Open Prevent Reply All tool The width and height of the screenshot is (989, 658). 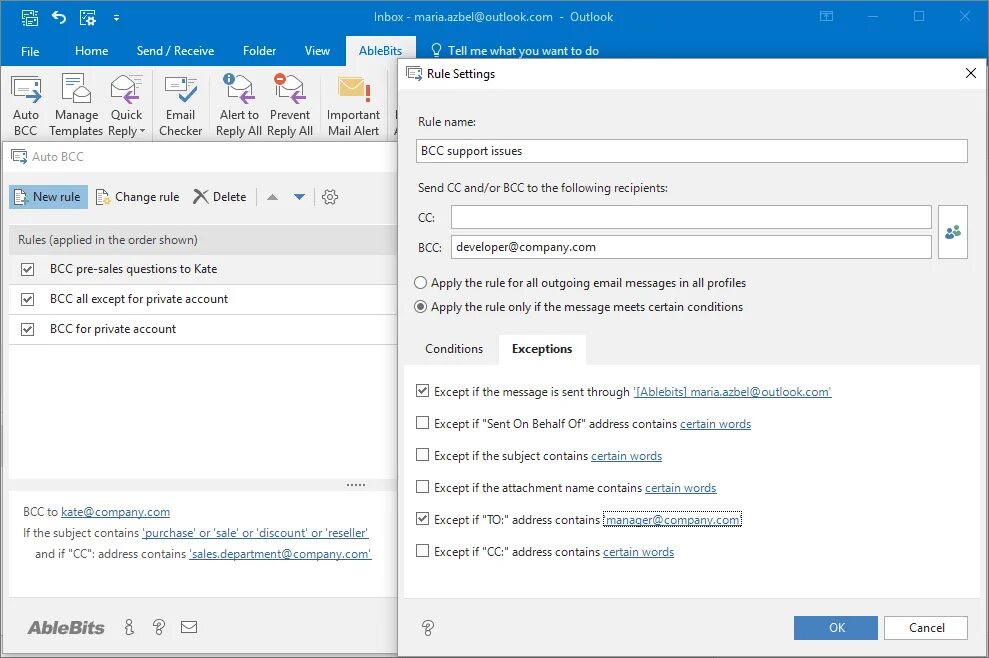(x=290, y=105)
